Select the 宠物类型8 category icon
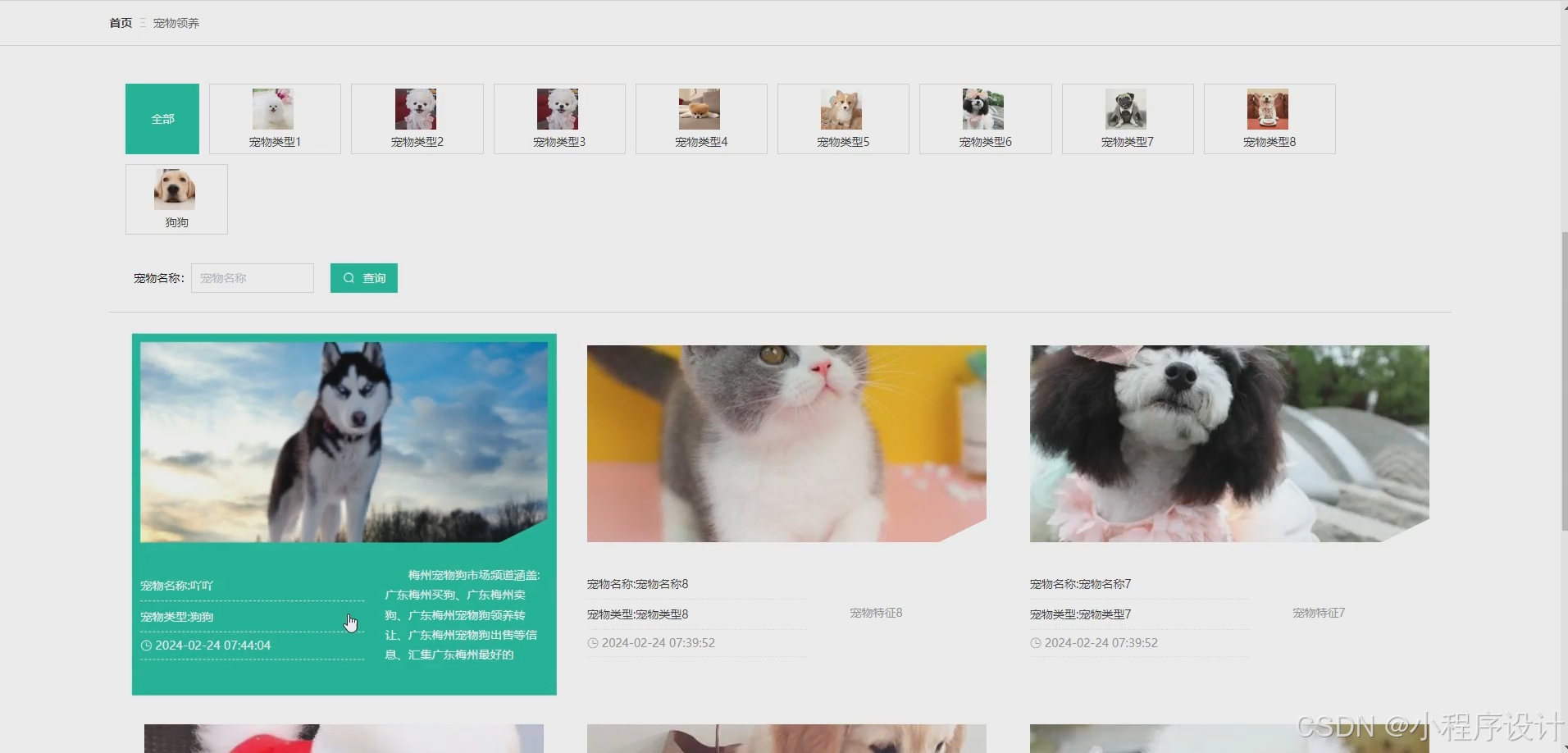Screen dimensions: 1568x753 tap(1269, 119)
